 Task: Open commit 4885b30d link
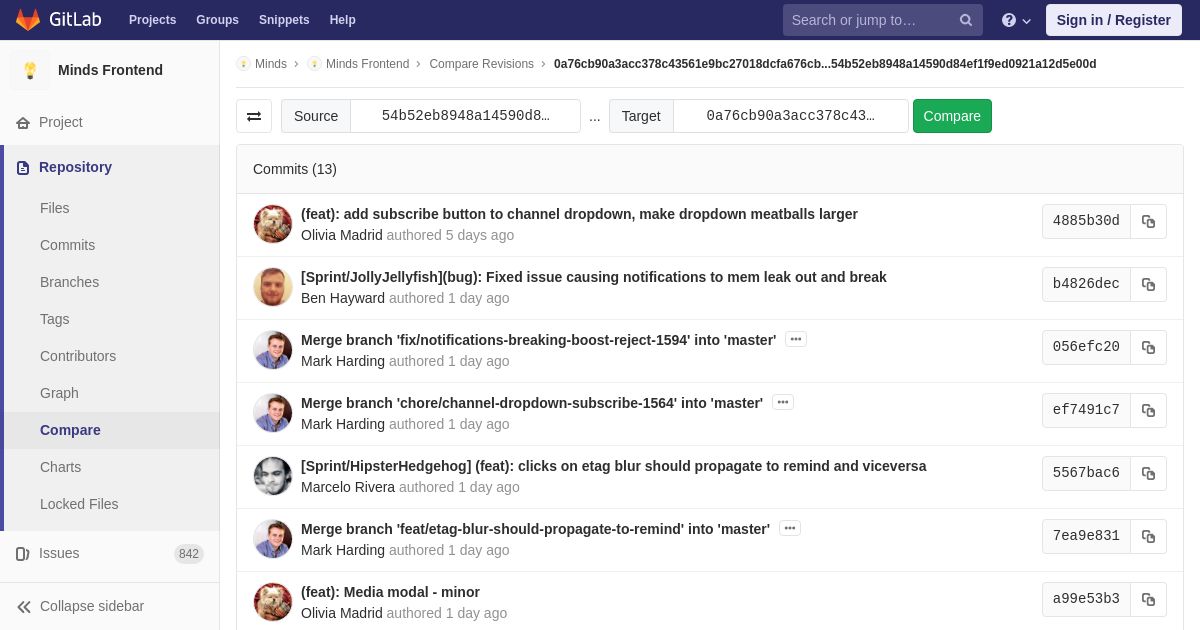(1086, 221)
